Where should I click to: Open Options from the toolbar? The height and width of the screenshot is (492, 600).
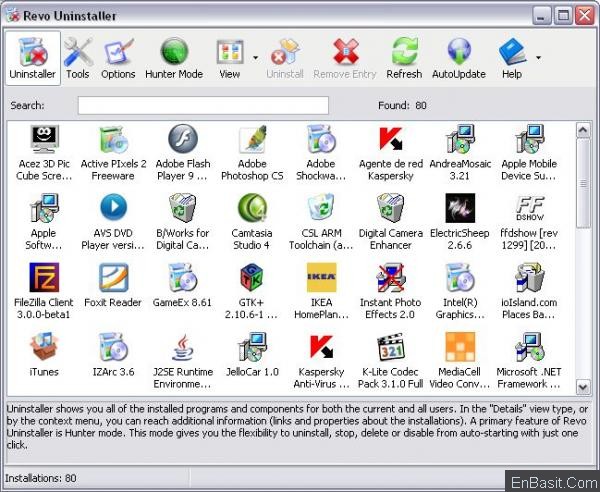click(118, 58)
